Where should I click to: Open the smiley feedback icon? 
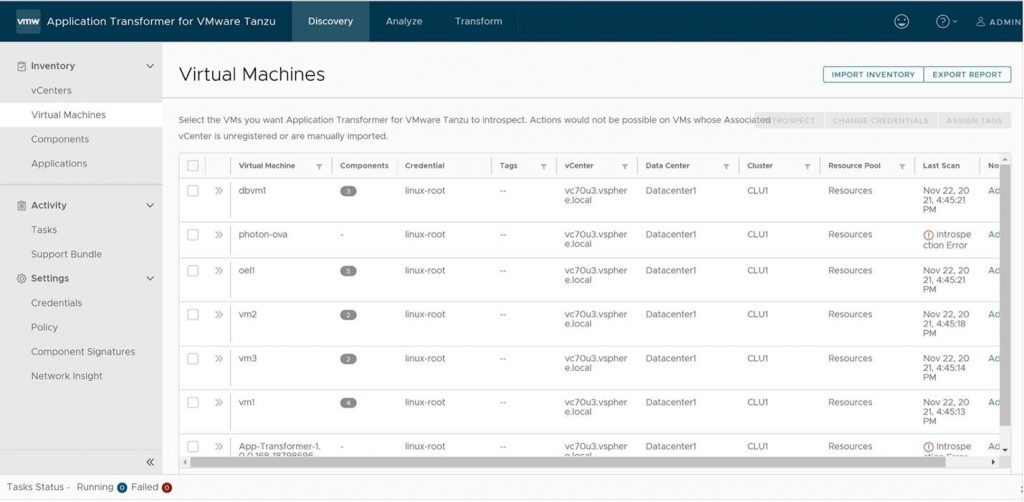pyautogui.click(x=901, y=21)
